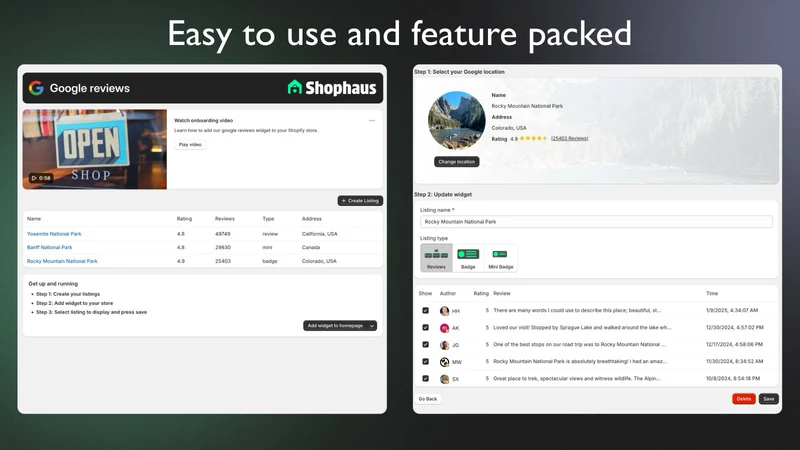Viewport: 800px width, 450px height.
Task: Select the Reviews listing type
Action: point(436,258)
